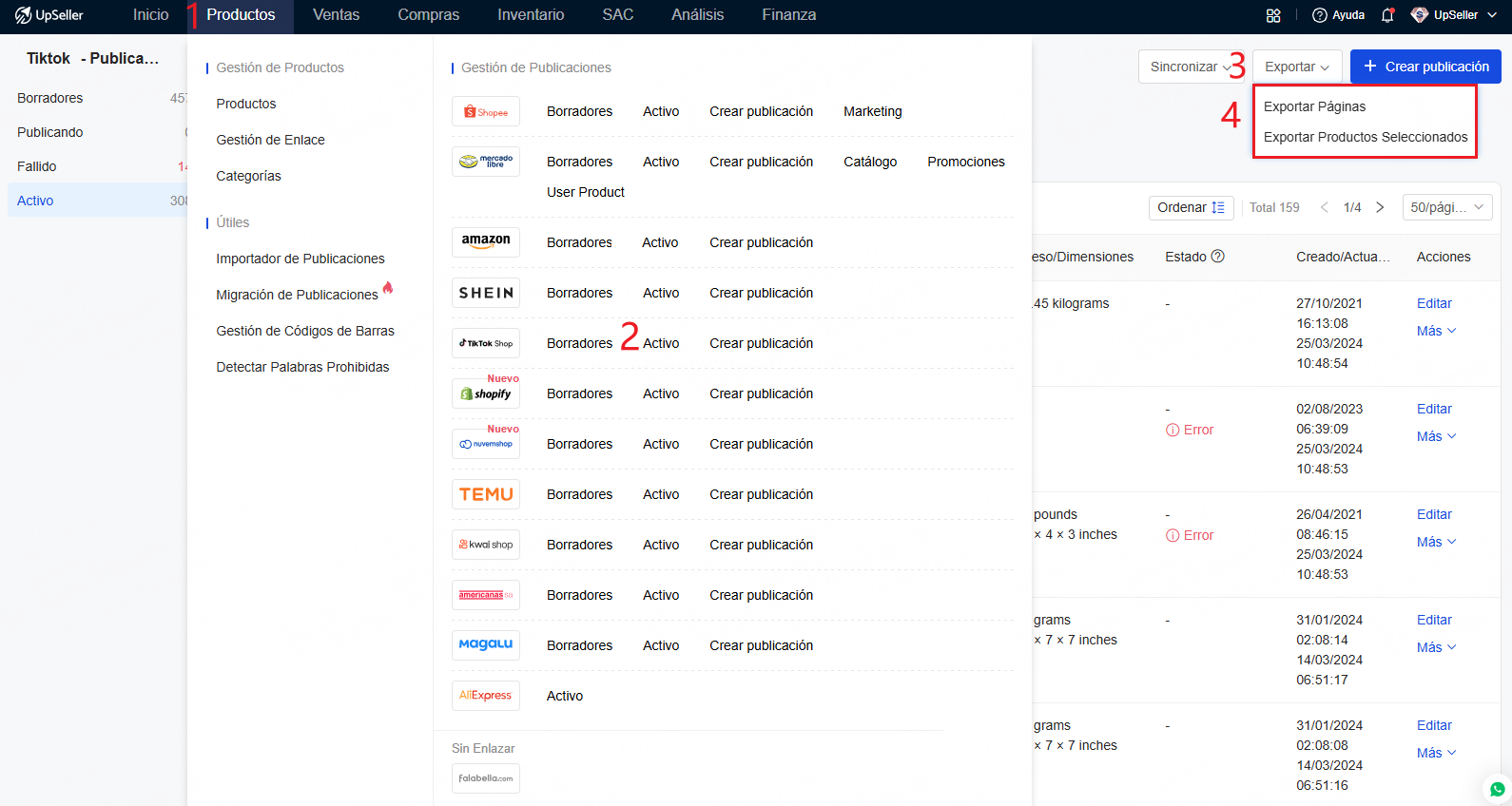Open Gestión de Códigos de Barras

(x=305, y=331)
